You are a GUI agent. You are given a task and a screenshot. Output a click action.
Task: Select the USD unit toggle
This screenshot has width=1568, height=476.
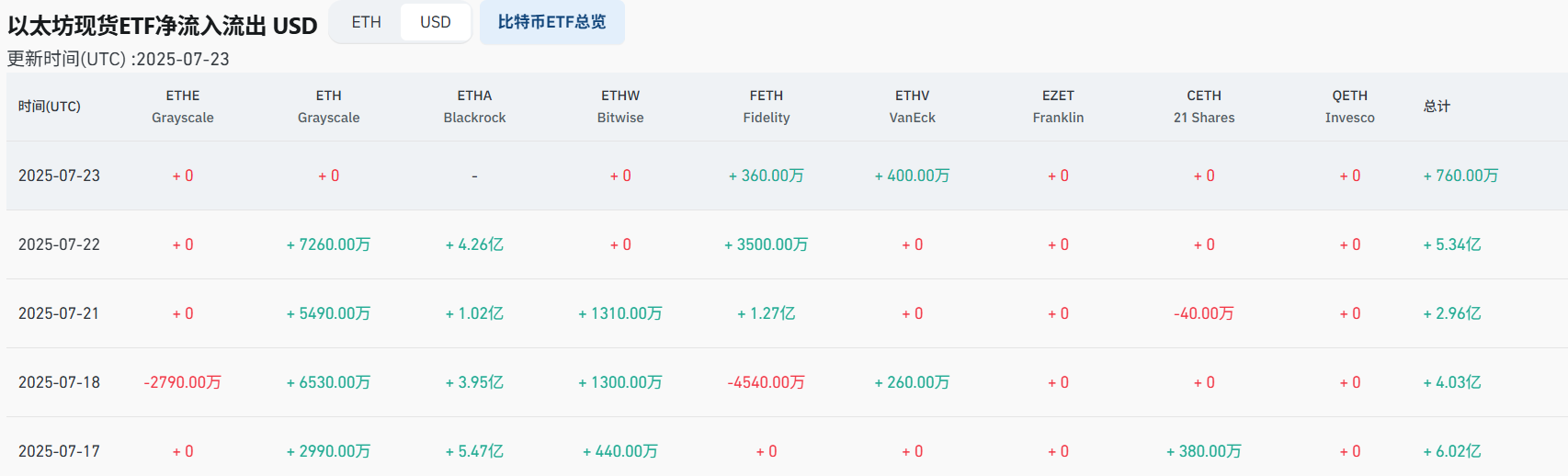(x=436, y=22)
